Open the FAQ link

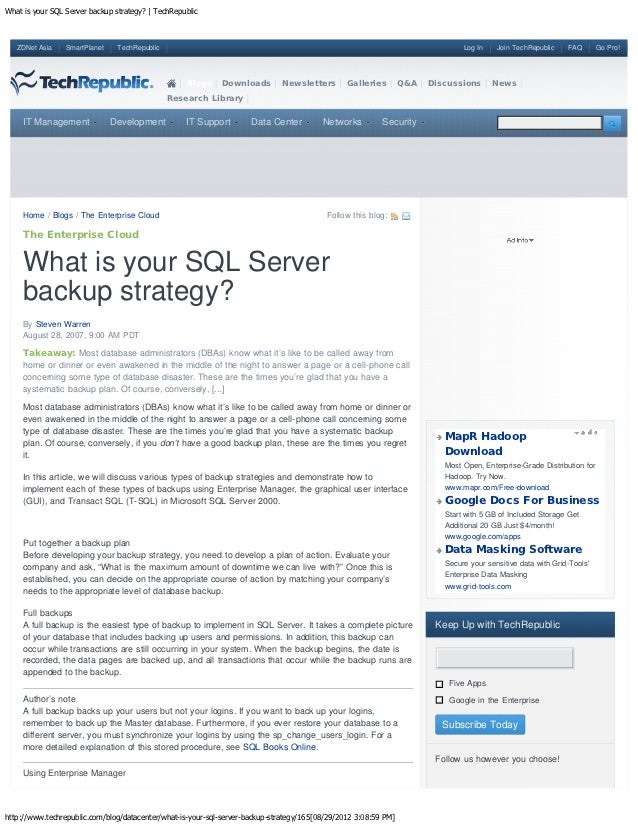click(575, 47)
